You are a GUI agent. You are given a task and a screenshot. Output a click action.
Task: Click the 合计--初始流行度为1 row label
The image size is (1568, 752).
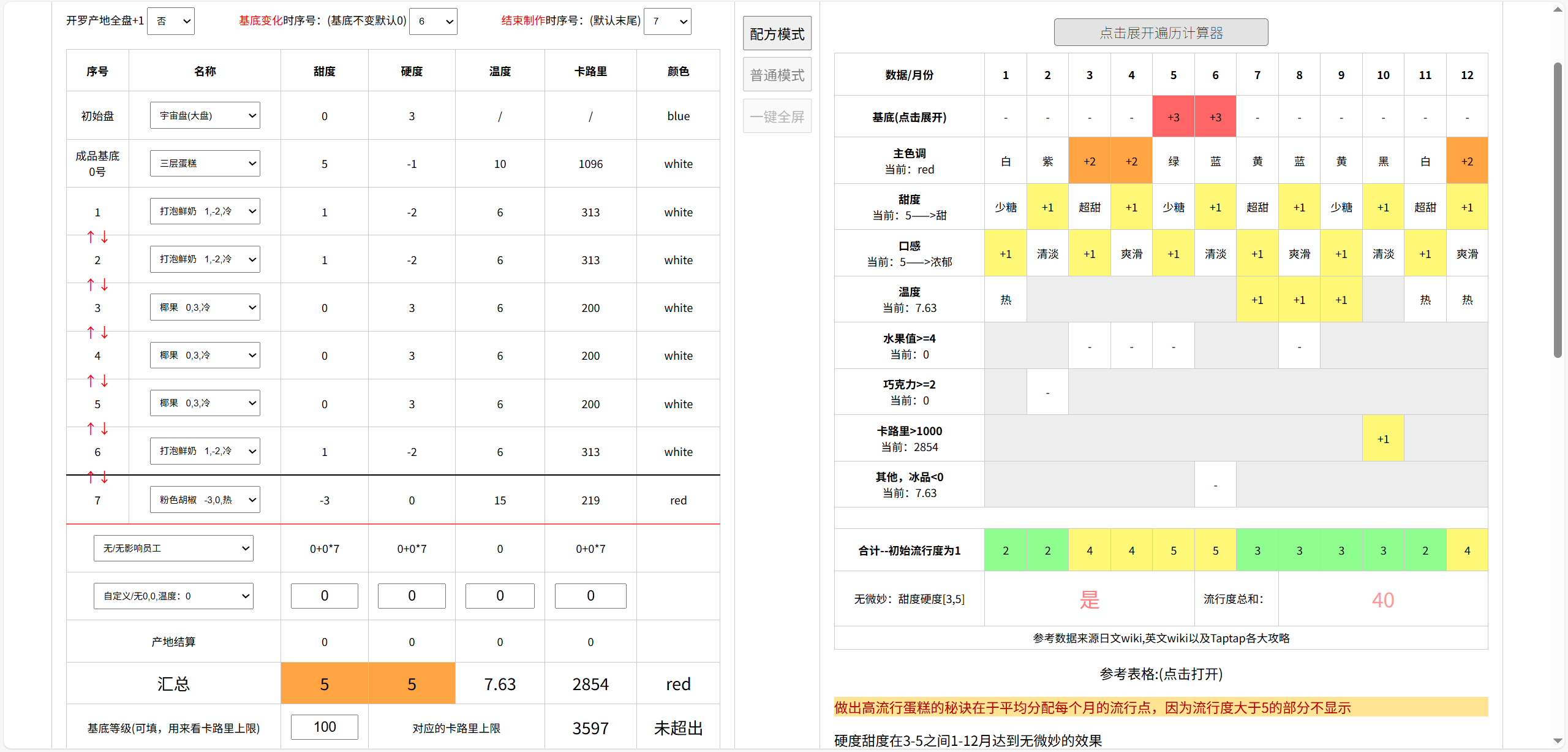pyautogui.click(x=909, y=550)
